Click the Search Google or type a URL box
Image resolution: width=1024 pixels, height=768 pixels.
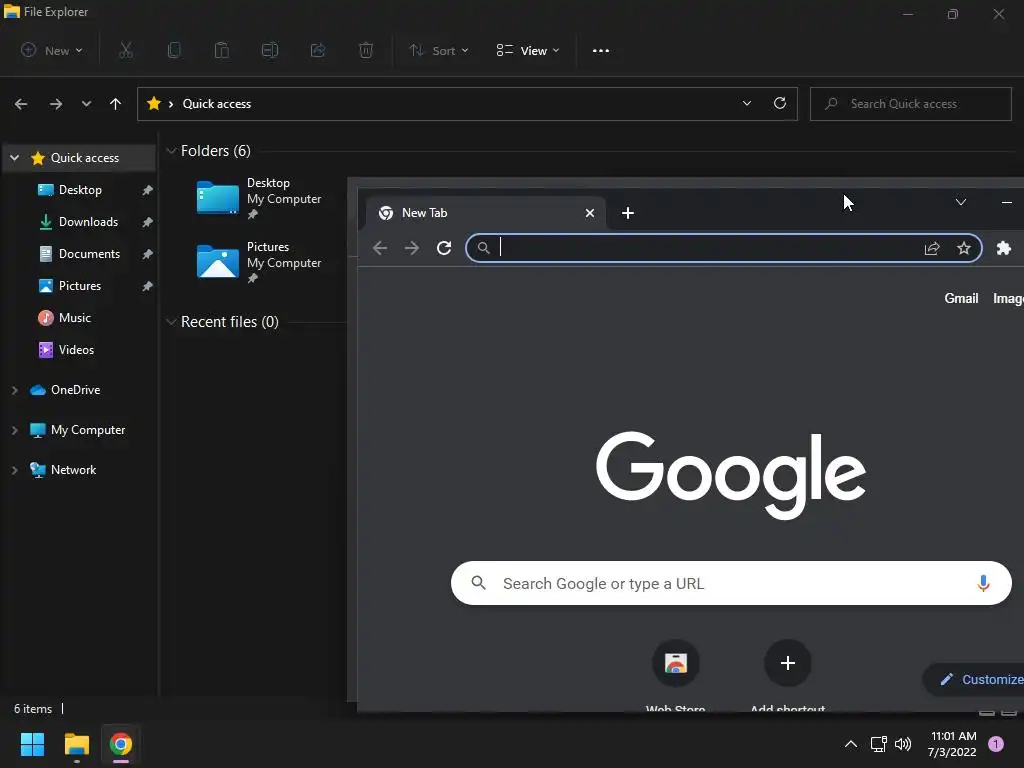point(731,583)
